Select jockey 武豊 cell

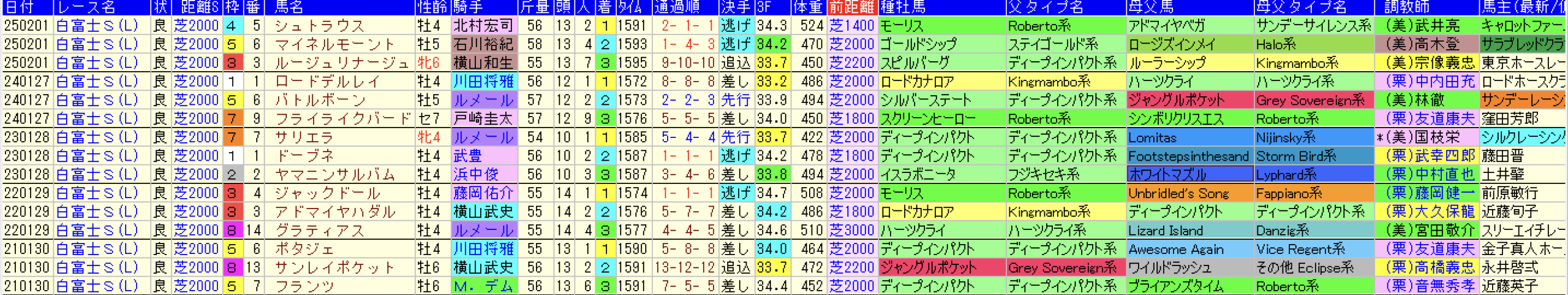click(468, 156)
